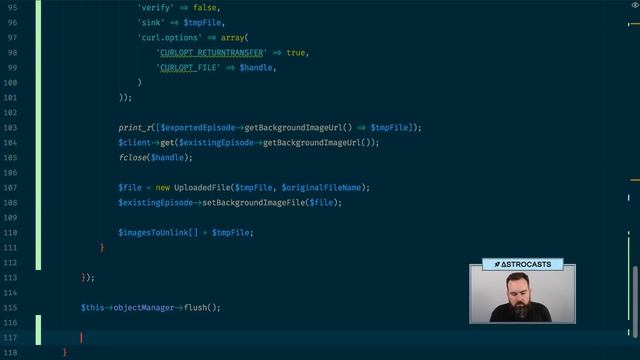The width and height of the screenshot is (640, 360).
Task: Open the webcam video thumbnail overlay
Action: click(x=522, y=293)
